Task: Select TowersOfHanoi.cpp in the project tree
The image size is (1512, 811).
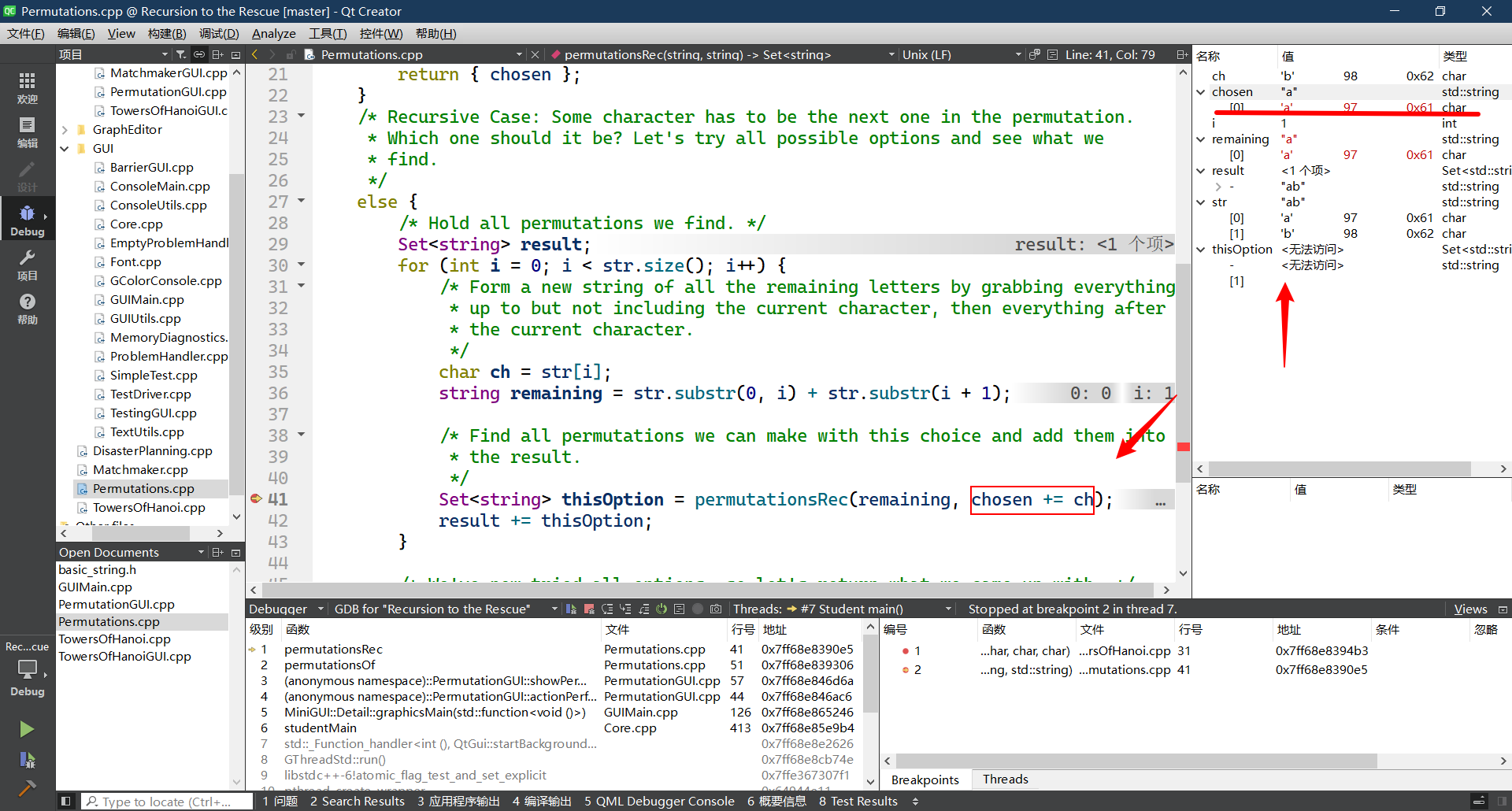Action: 149,508
